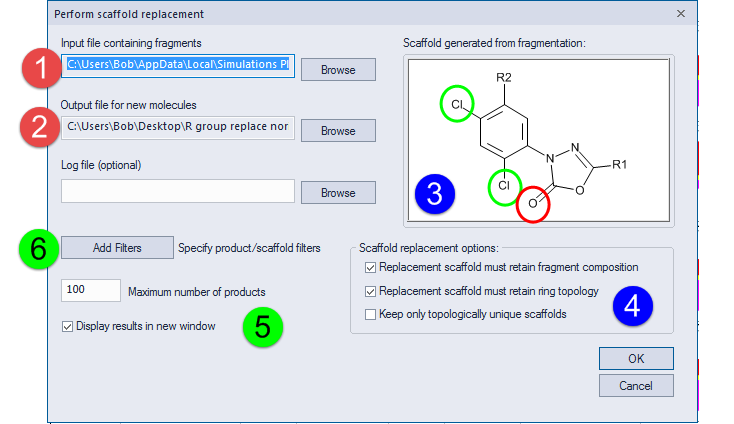Image resolution: width=734 pixels, height=424 pixels.
Task: Click the 'Output file for new molecules' label
Action: click(x=129, y=105)
